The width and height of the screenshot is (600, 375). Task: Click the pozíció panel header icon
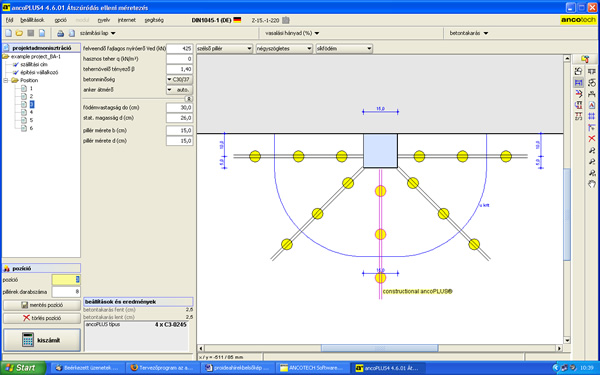coord(7,268)
